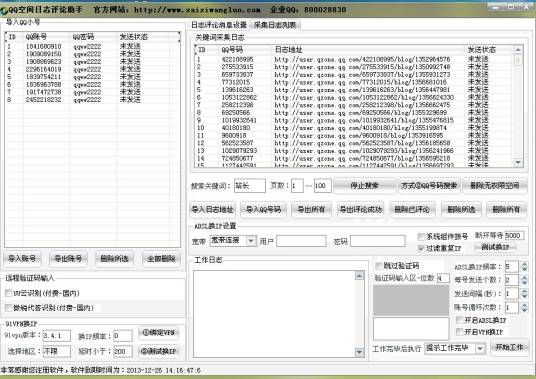This screenshot has width=536, height=379.
Task: Click the QQ账号 column header
Action: [x=46, y=37]
